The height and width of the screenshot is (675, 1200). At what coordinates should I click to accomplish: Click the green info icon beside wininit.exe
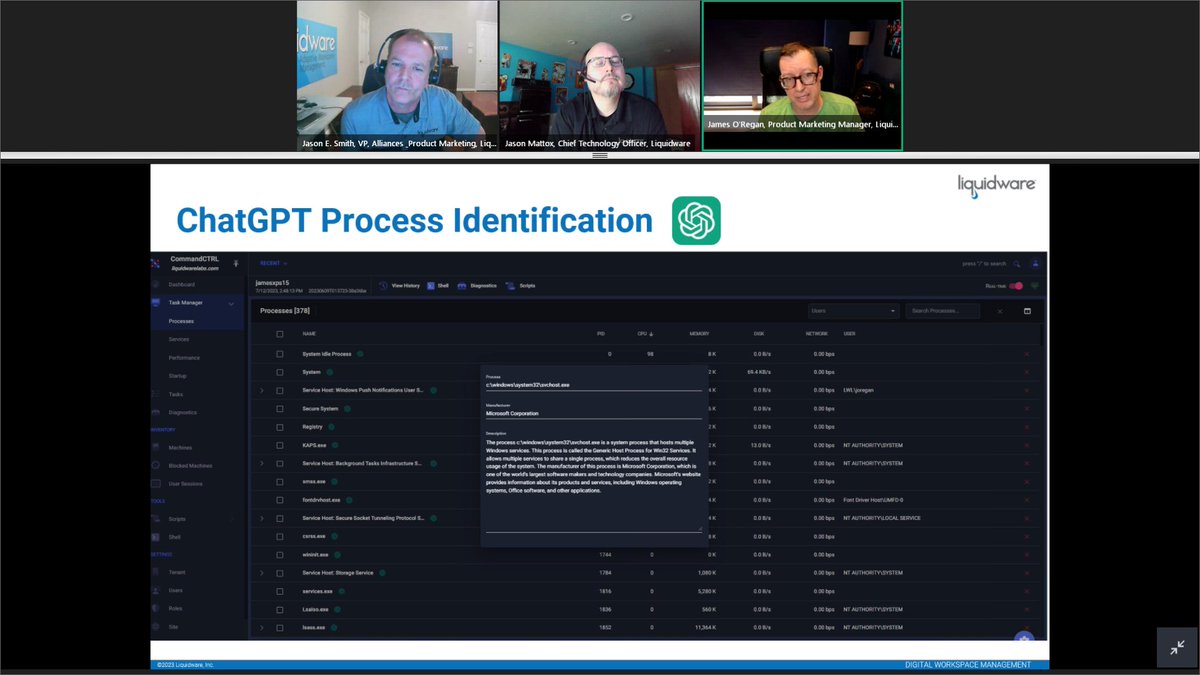coord(338,554)
